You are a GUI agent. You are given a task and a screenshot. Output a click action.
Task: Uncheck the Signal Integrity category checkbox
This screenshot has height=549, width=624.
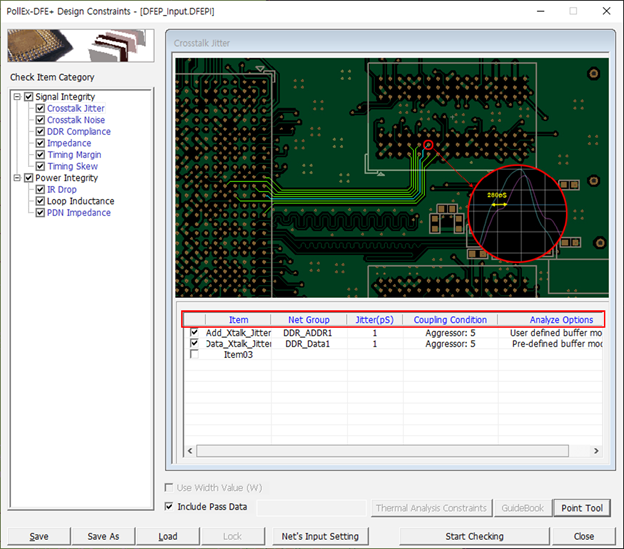29,97
